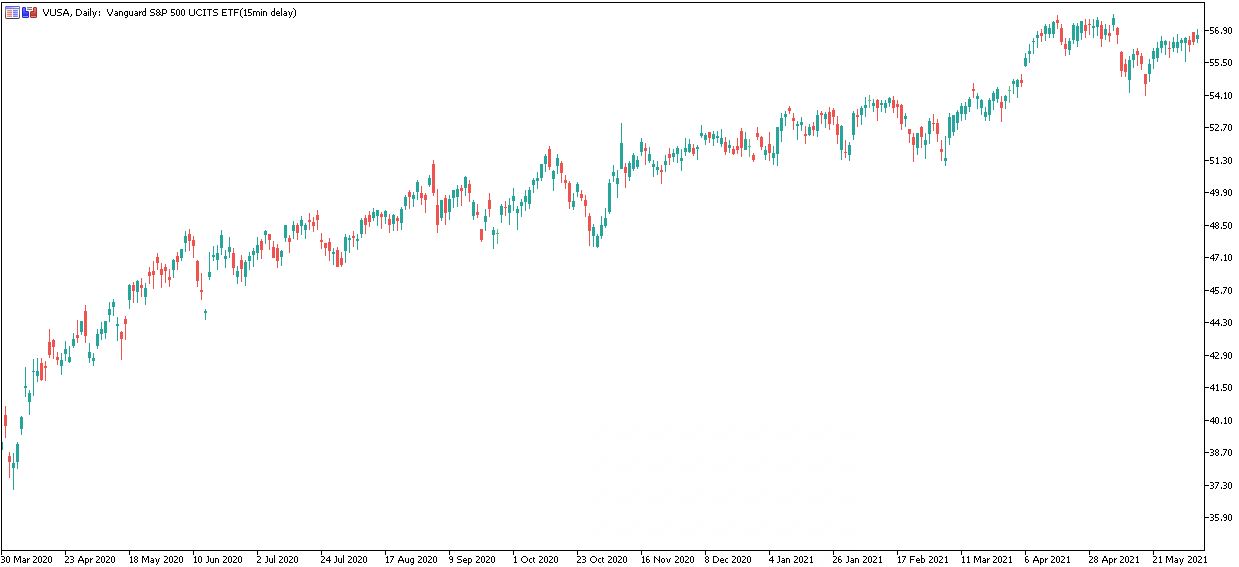Click the 6 Apr 2021 date label

(1049, 559)
